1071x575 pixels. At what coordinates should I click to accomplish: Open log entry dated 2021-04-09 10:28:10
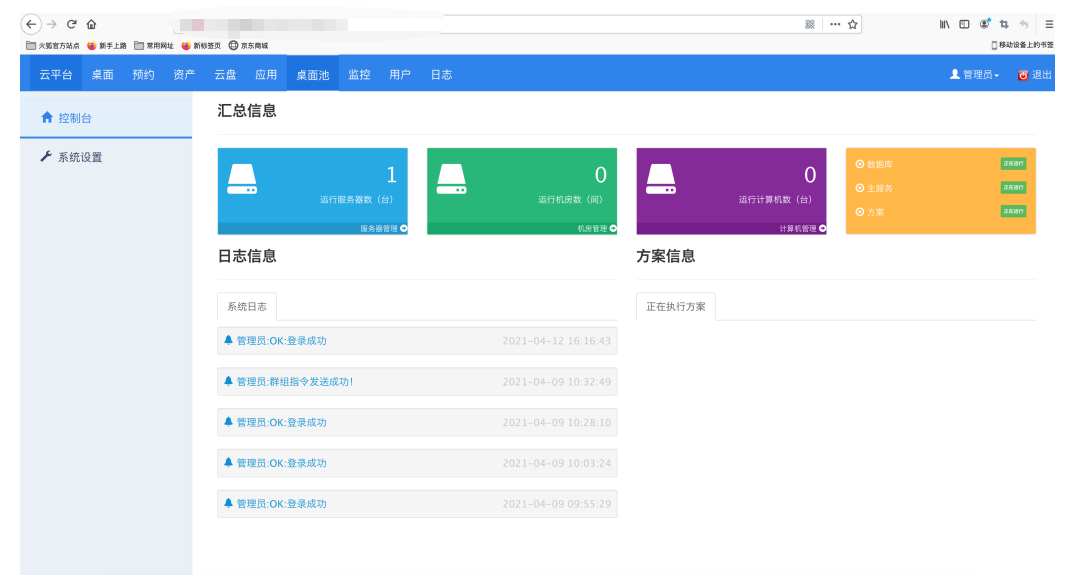[x=417, y=422]
